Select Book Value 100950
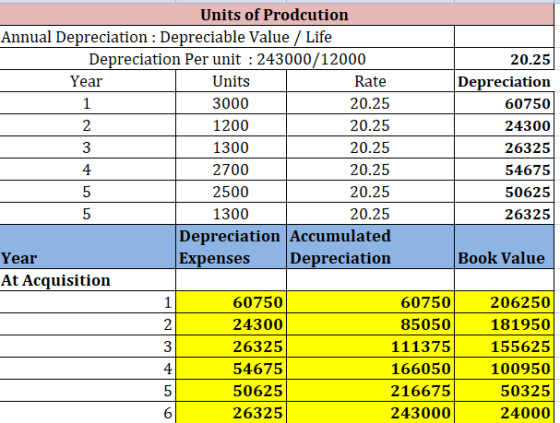Viewport: 560px width, 423px height. [x=504, y=368]
